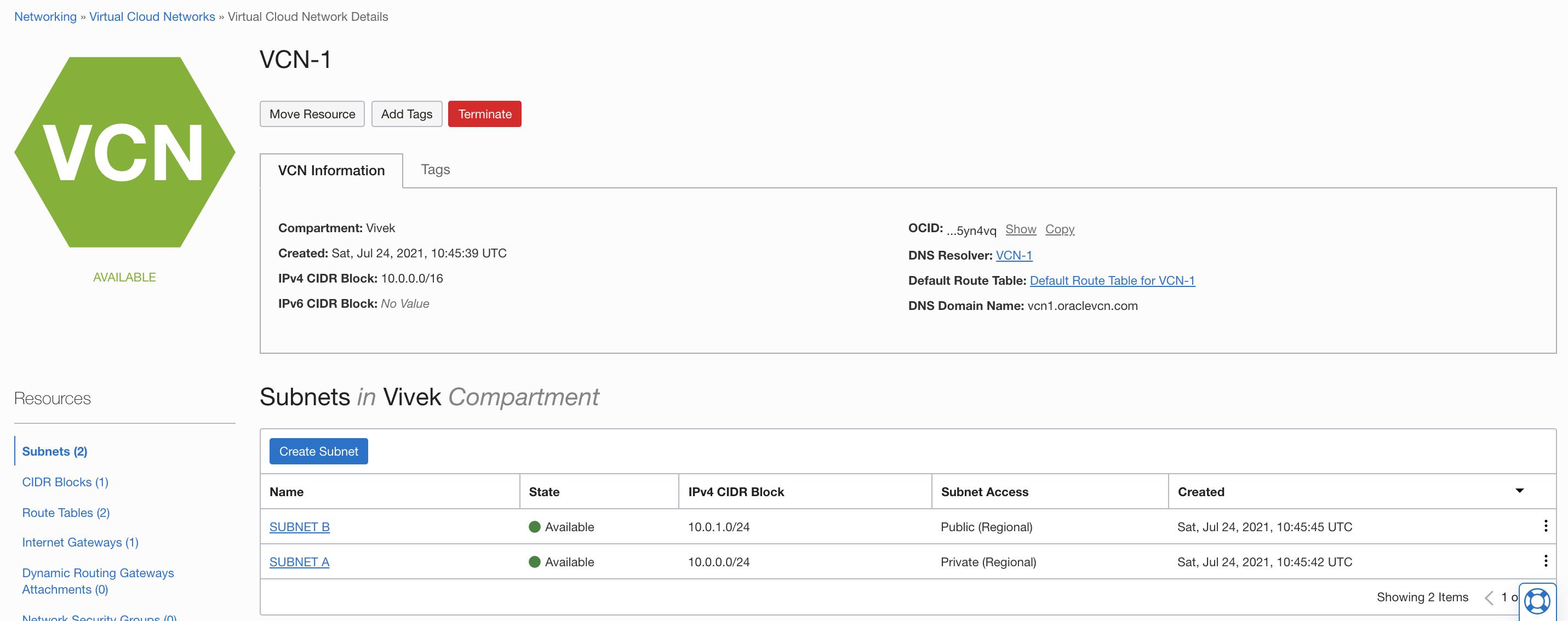
Task: Click the previous page chevron in pagination
Action: coord(1490,597)
